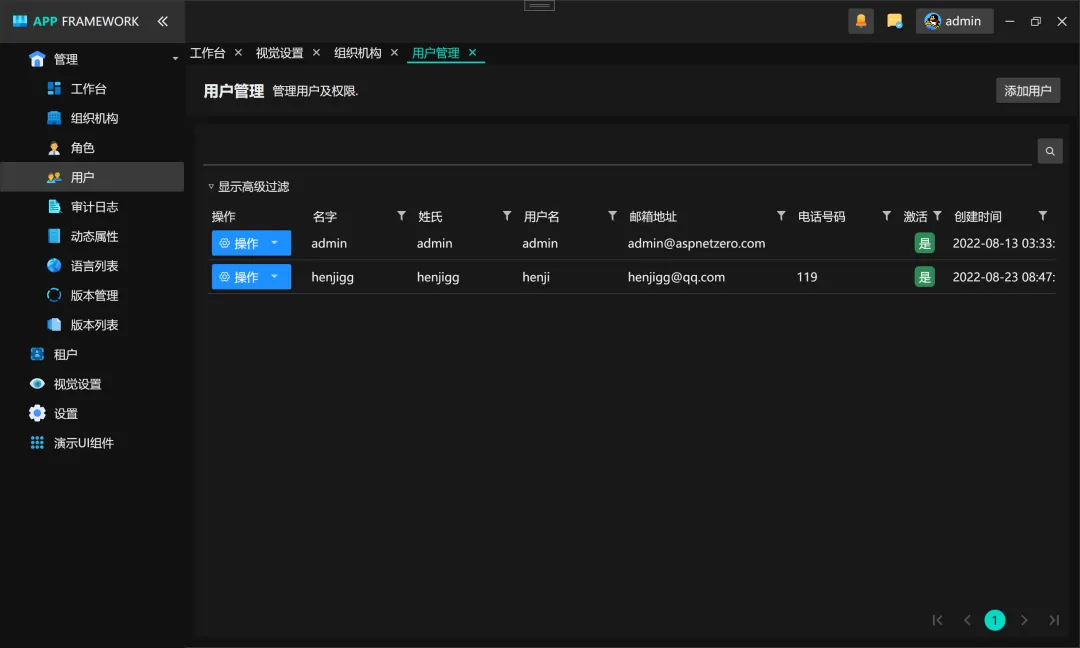Open the 操作 dropdown on the admin row
The image size is (1080, 648).
[250, 242]
